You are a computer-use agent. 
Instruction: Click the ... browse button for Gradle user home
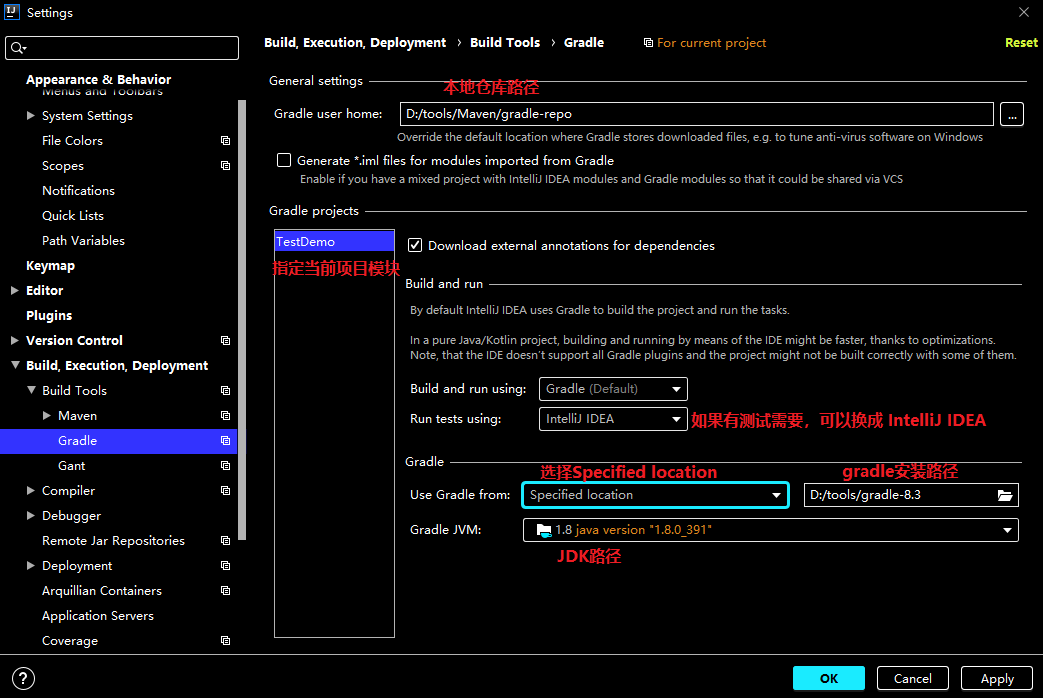[x=1012, y=114]
